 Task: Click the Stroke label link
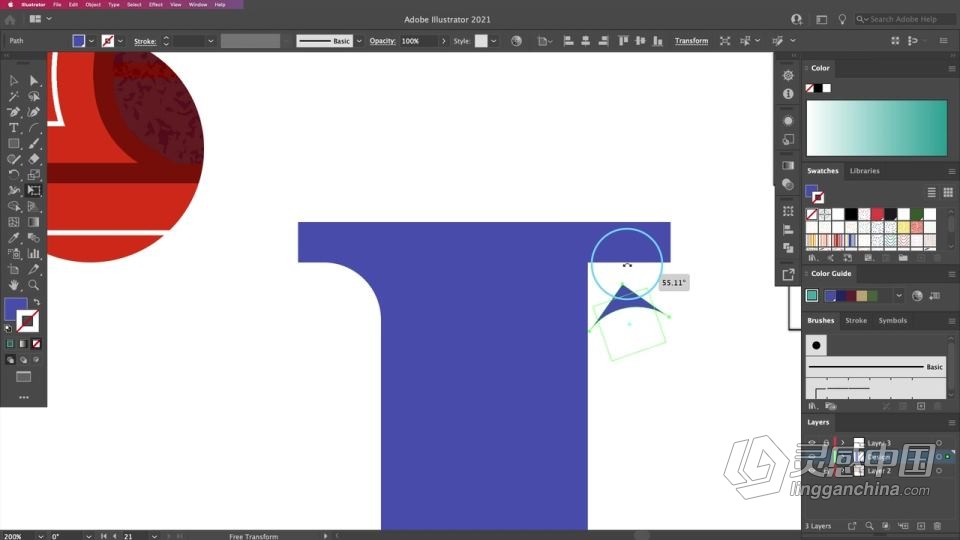point(145,41)
